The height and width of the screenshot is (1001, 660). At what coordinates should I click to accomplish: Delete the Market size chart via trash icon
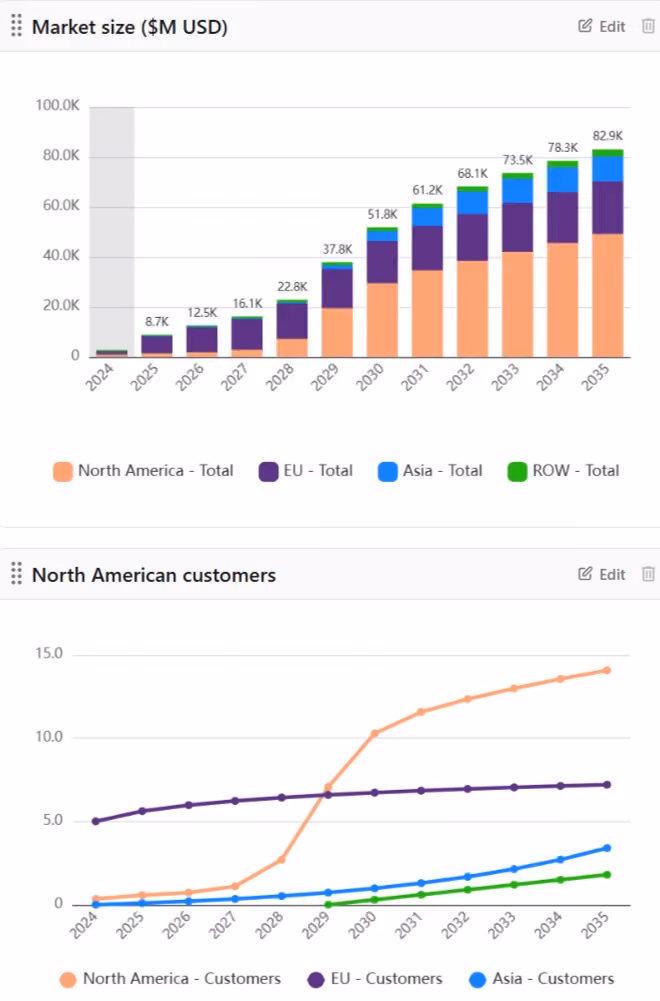tap(648, 26)
